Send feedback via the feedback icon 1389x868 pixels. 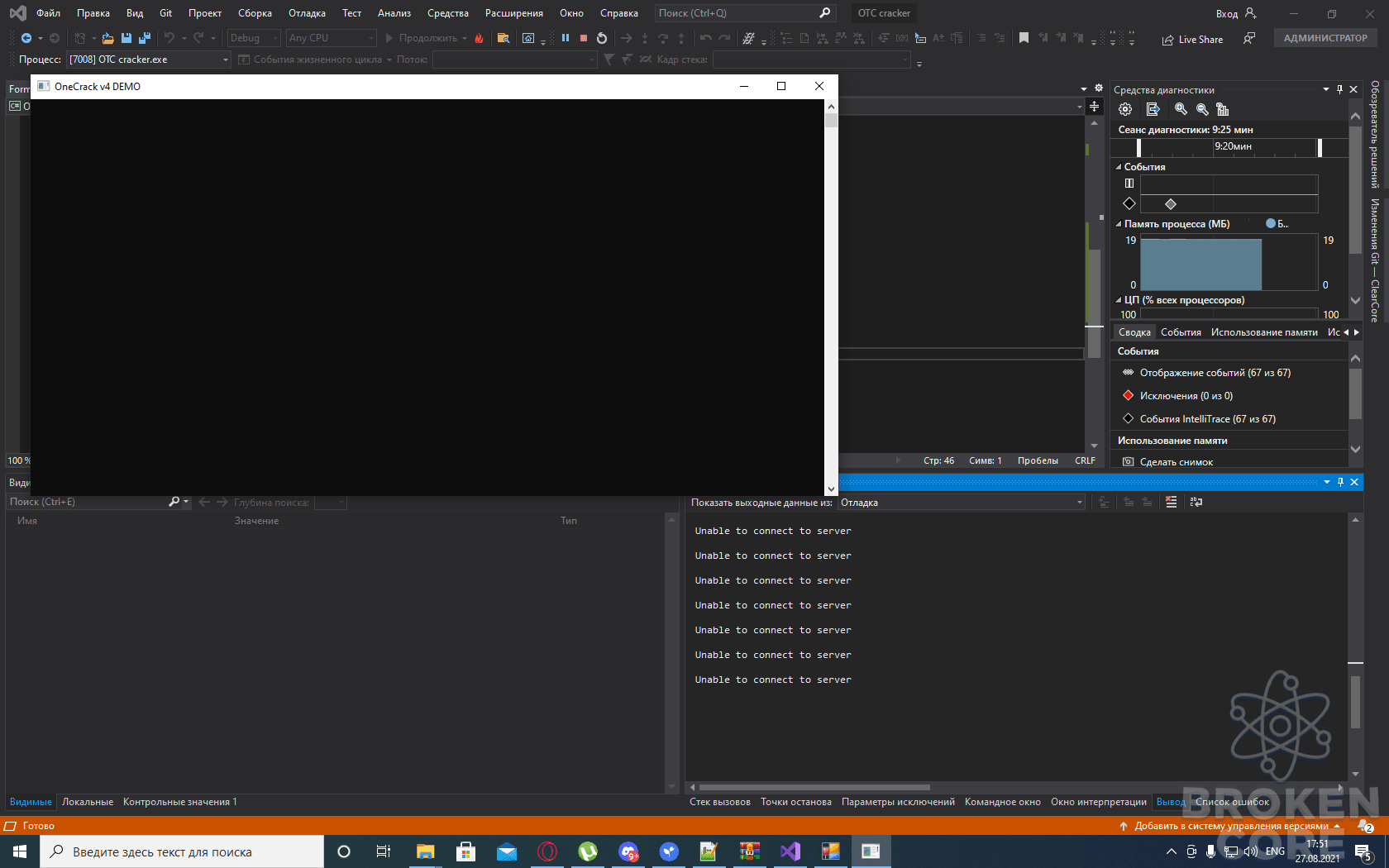pyautogui.click(x=1249, y=38)
